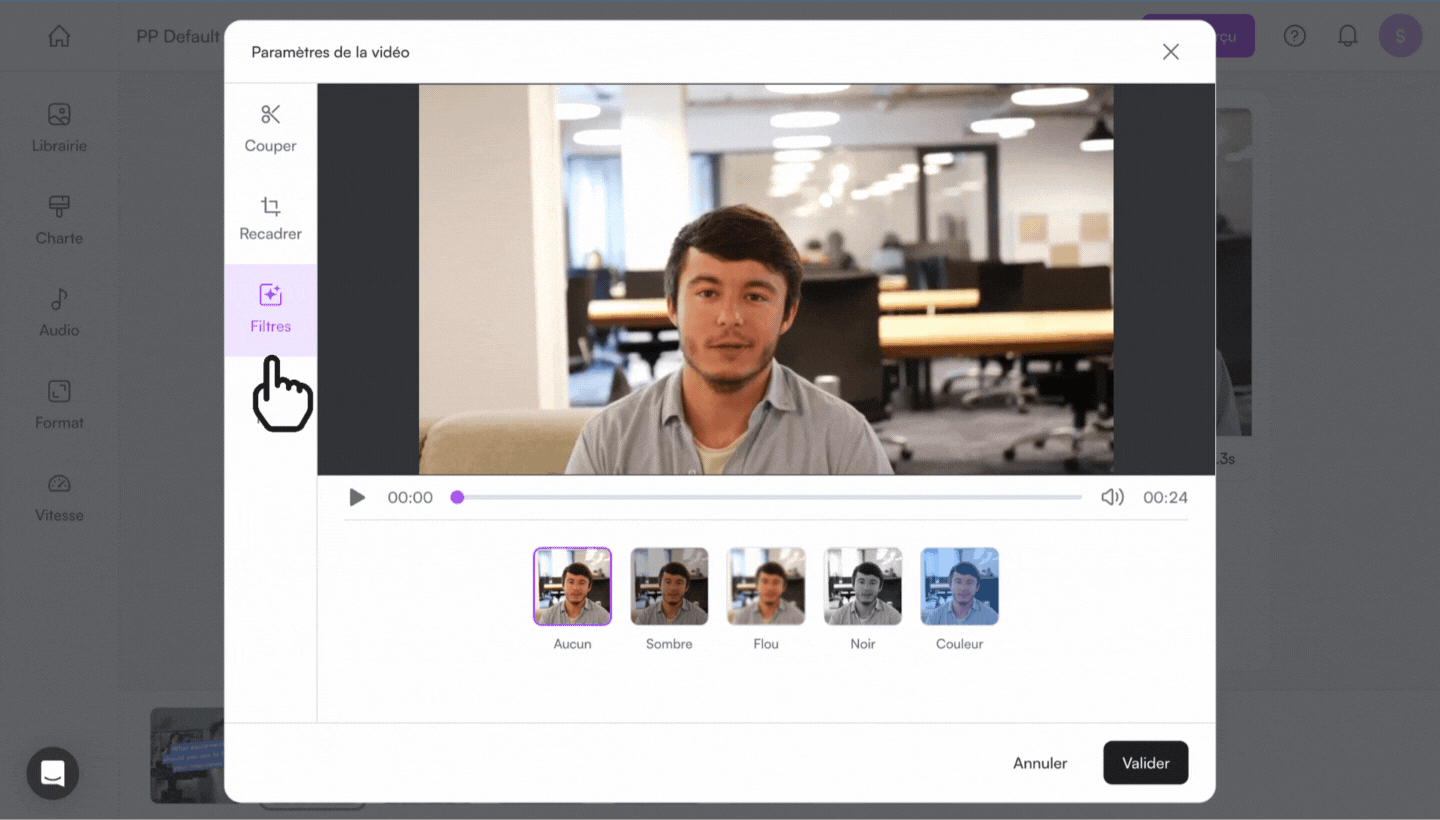Select the Aucun filter thumbnail
Screen dimensions: 1440x820
(x=572, y=586)
